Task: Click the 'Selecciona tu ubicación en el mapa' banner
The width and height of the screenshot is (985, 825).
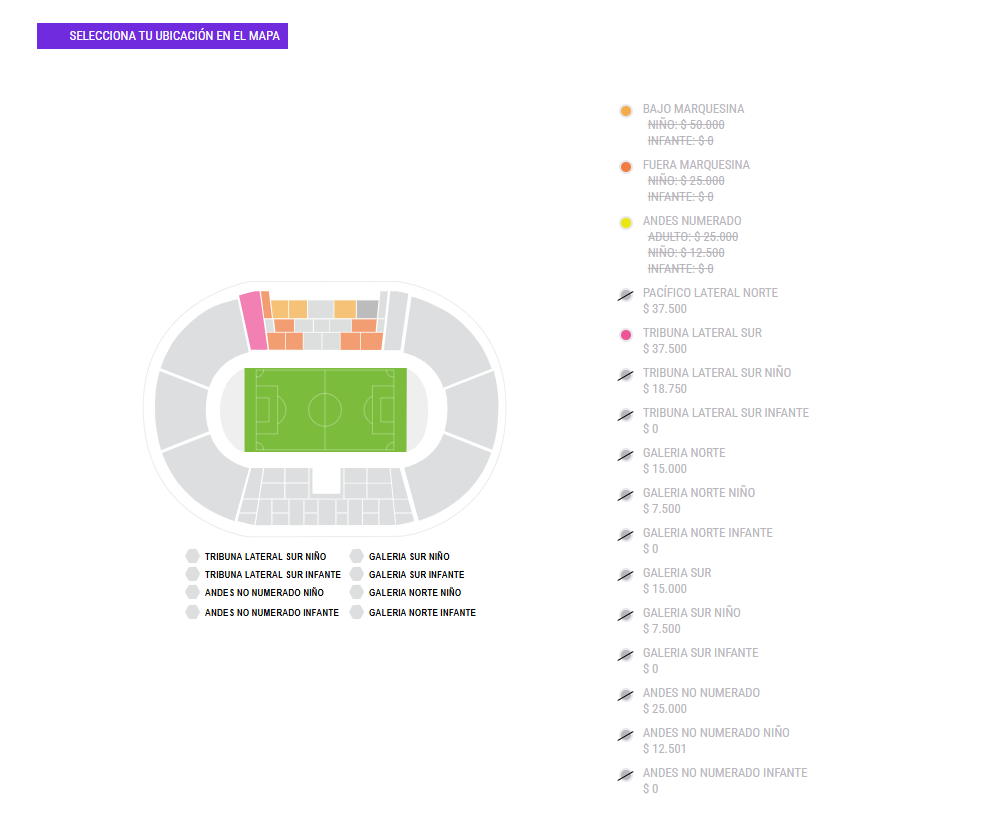Action: (162, 36)
